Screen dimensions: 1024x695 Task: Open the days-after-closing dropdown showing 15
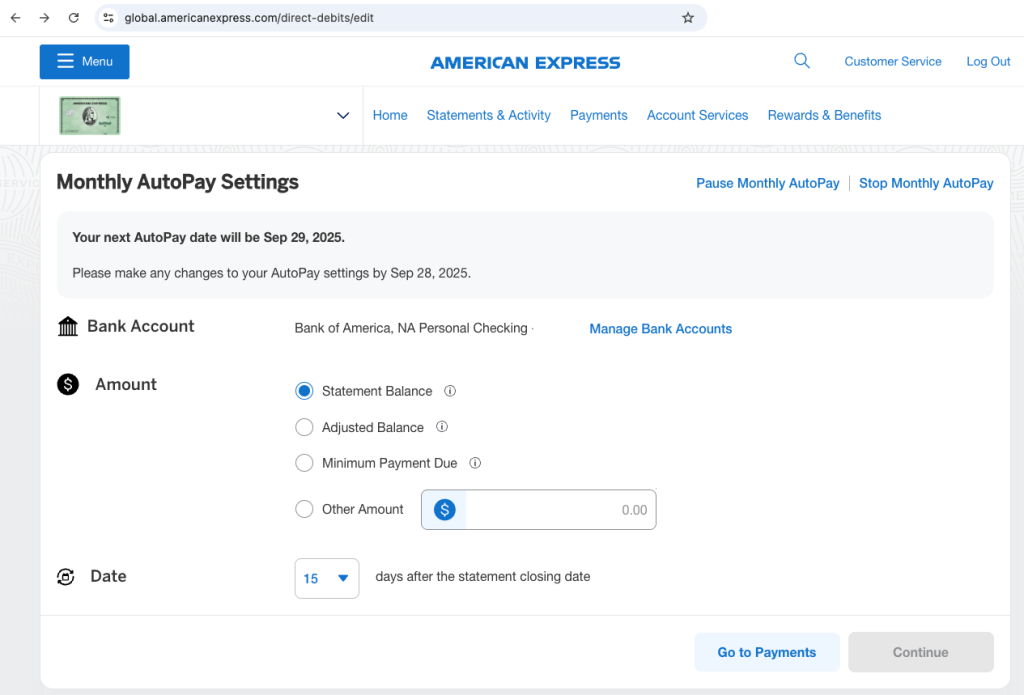coord(327,578)
